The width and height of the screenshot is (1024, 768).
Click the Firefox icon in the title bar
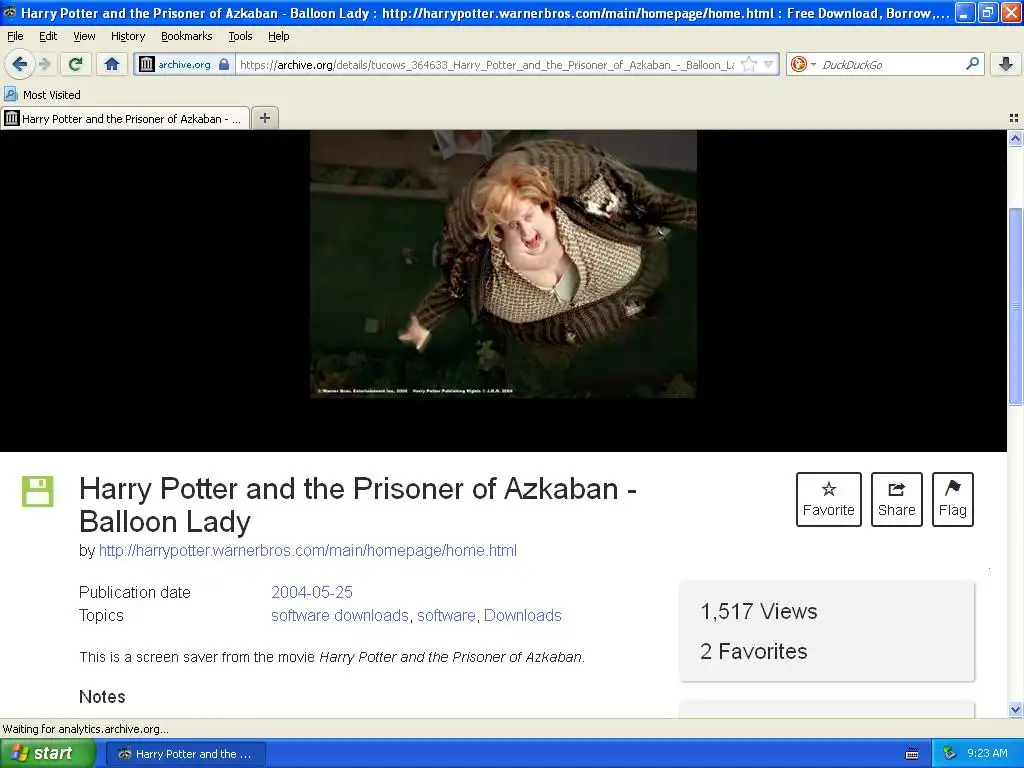9,12
